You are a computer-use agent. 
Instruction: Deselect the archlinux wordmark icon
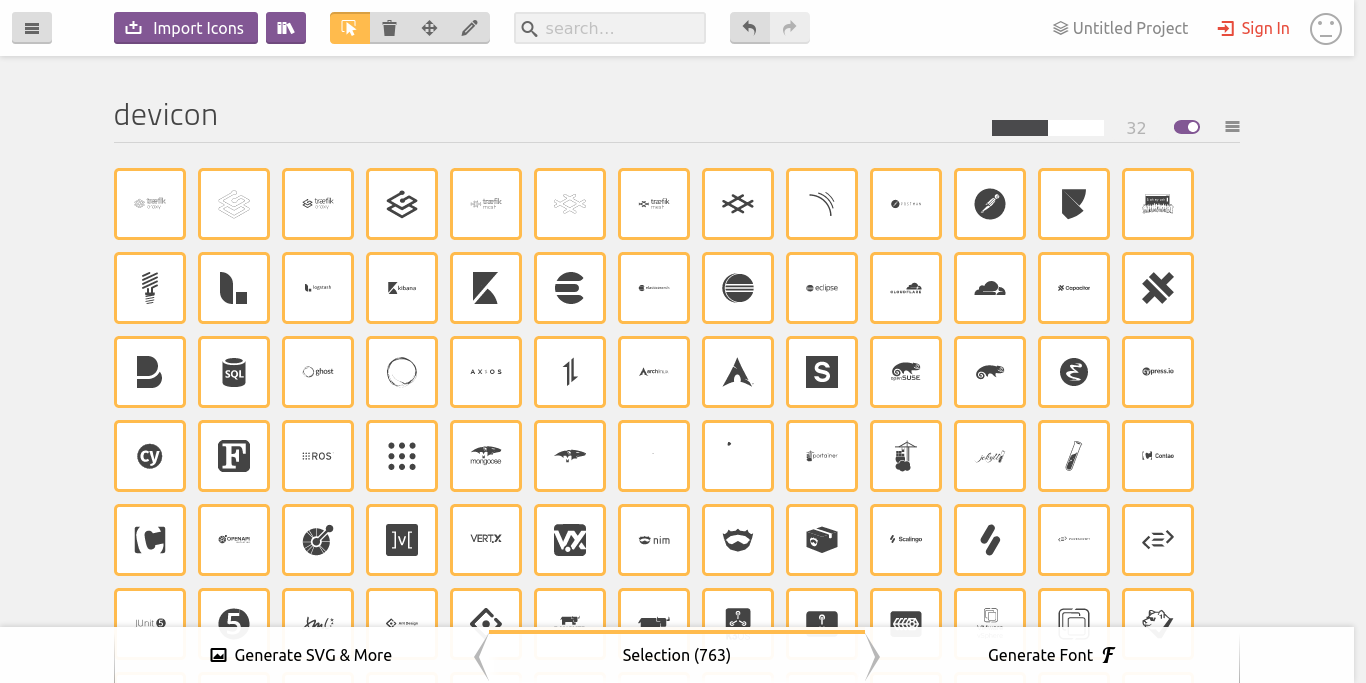(x=654, y=372)
